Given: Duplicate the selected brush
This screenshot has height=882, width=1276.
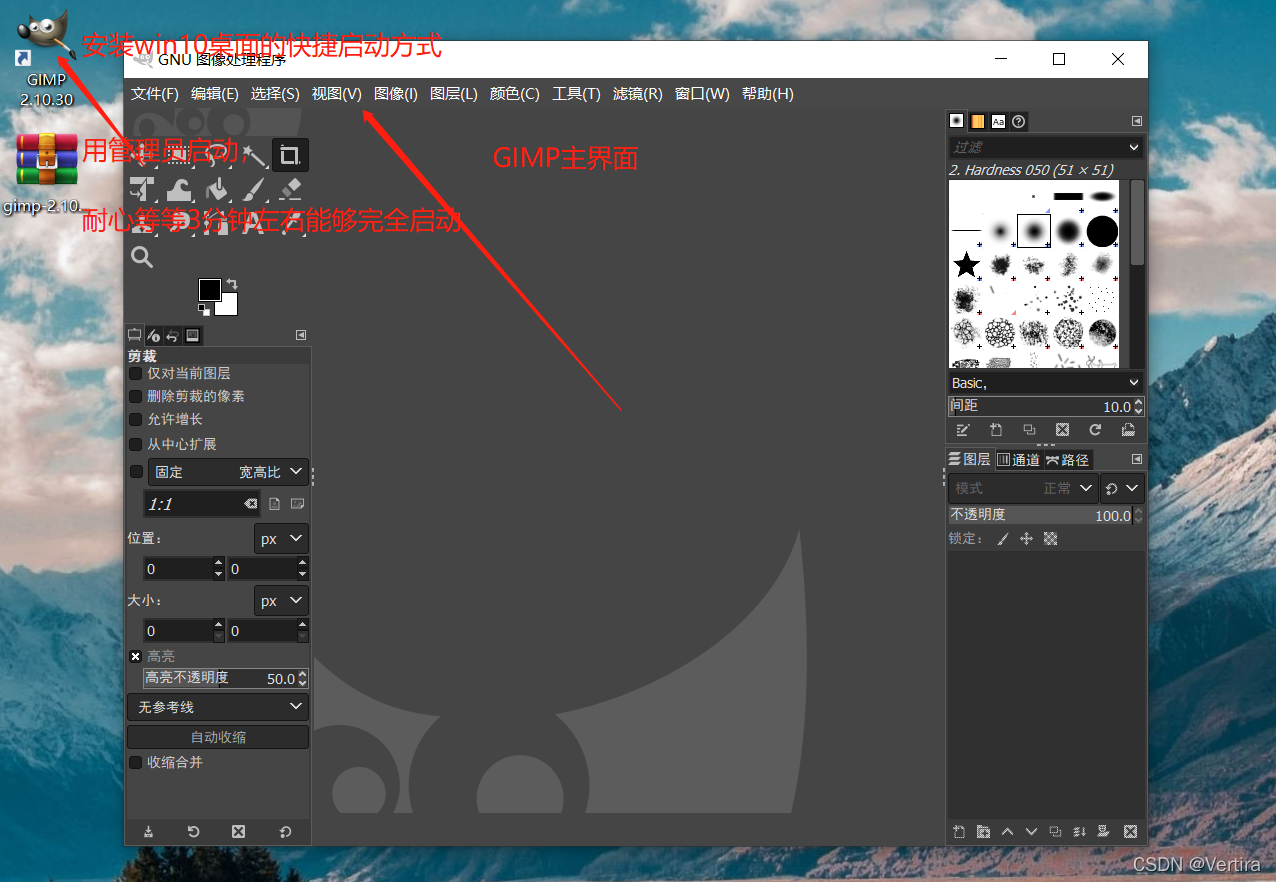Looking at the screenshot, I should (x=1029, y=430).
